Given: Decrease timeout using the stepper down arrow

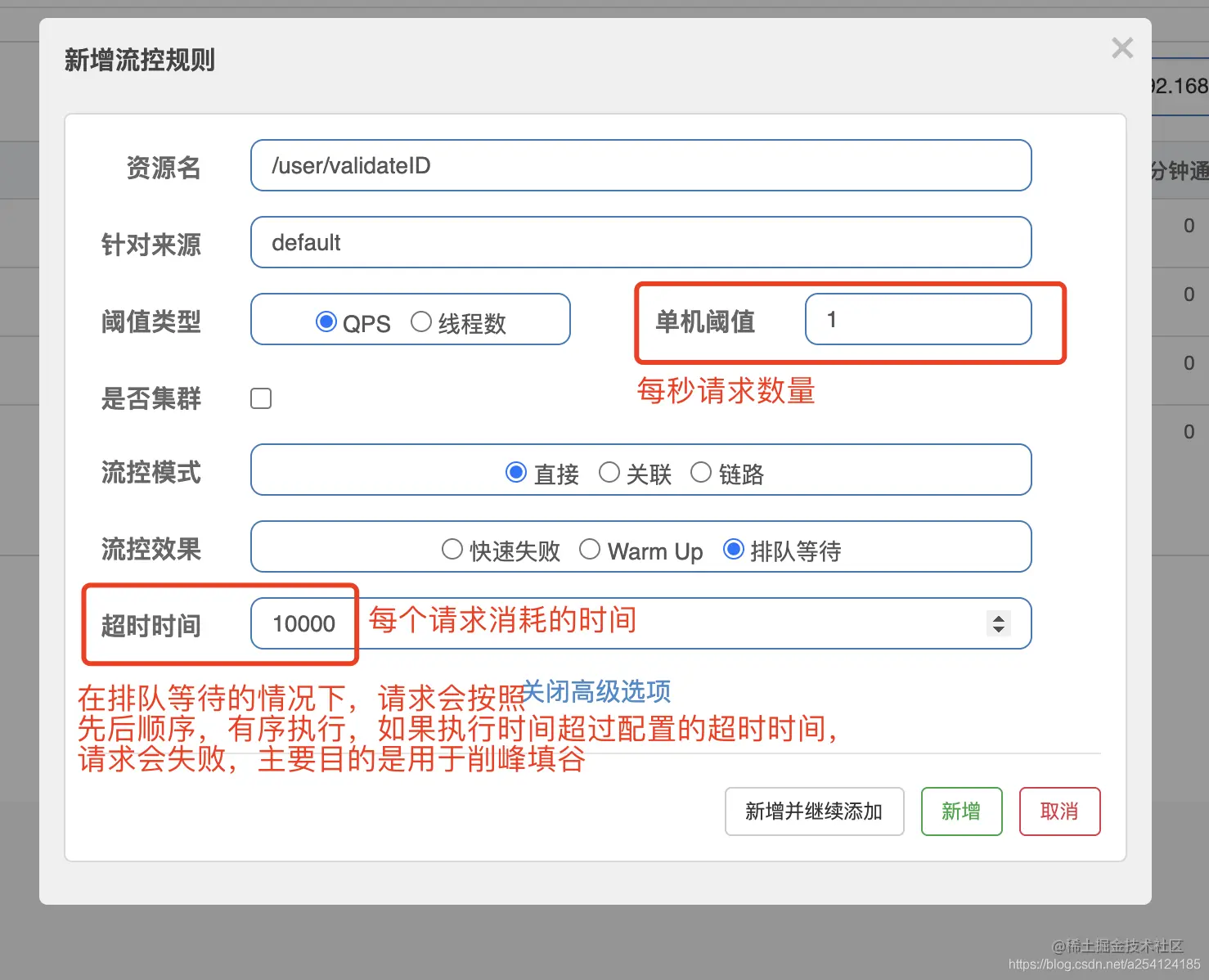Looking at the screenshot, I should click(x=998, y=632).
